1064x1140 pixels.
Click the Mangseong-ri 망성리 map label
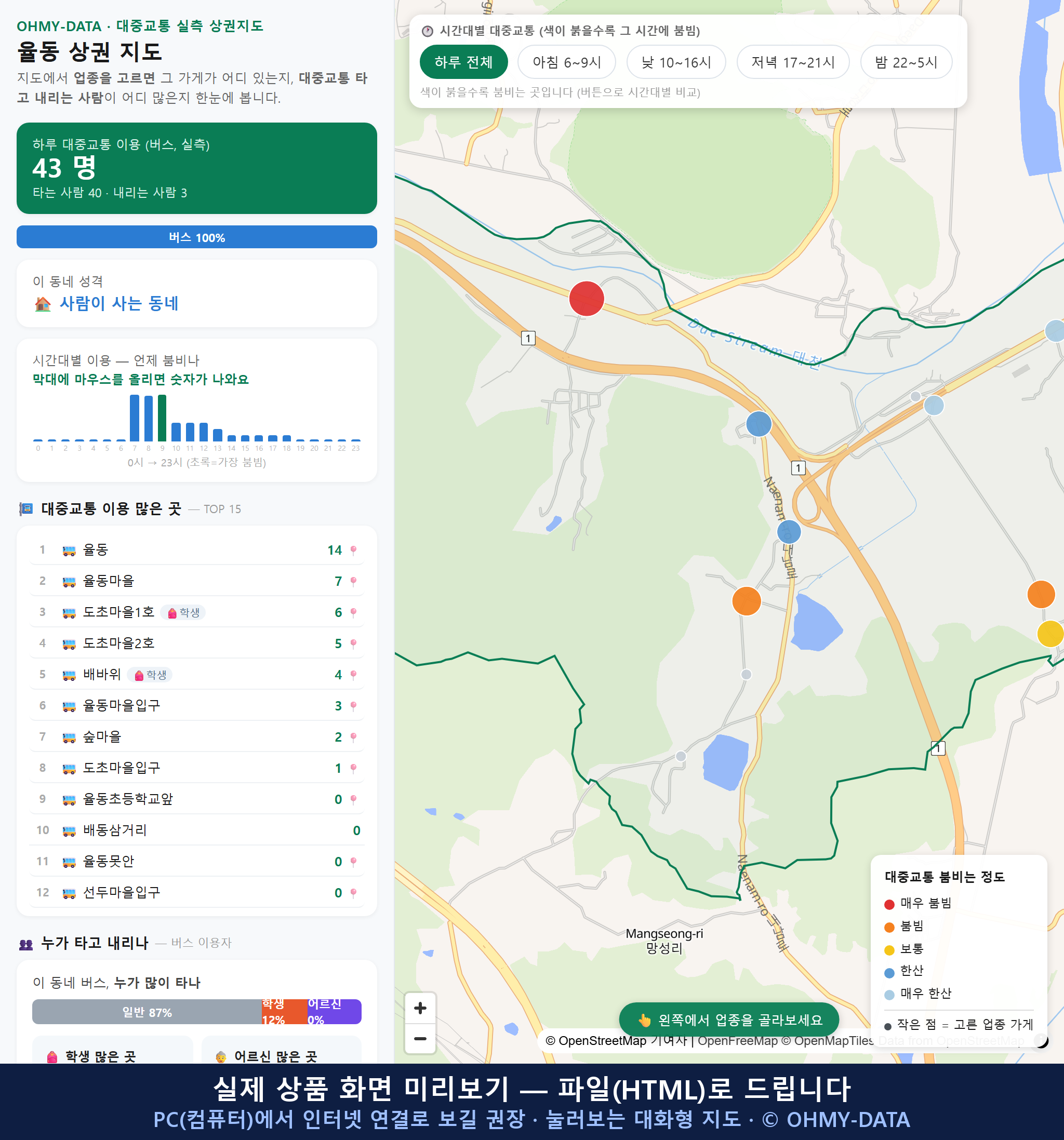[x=664, y=941]
